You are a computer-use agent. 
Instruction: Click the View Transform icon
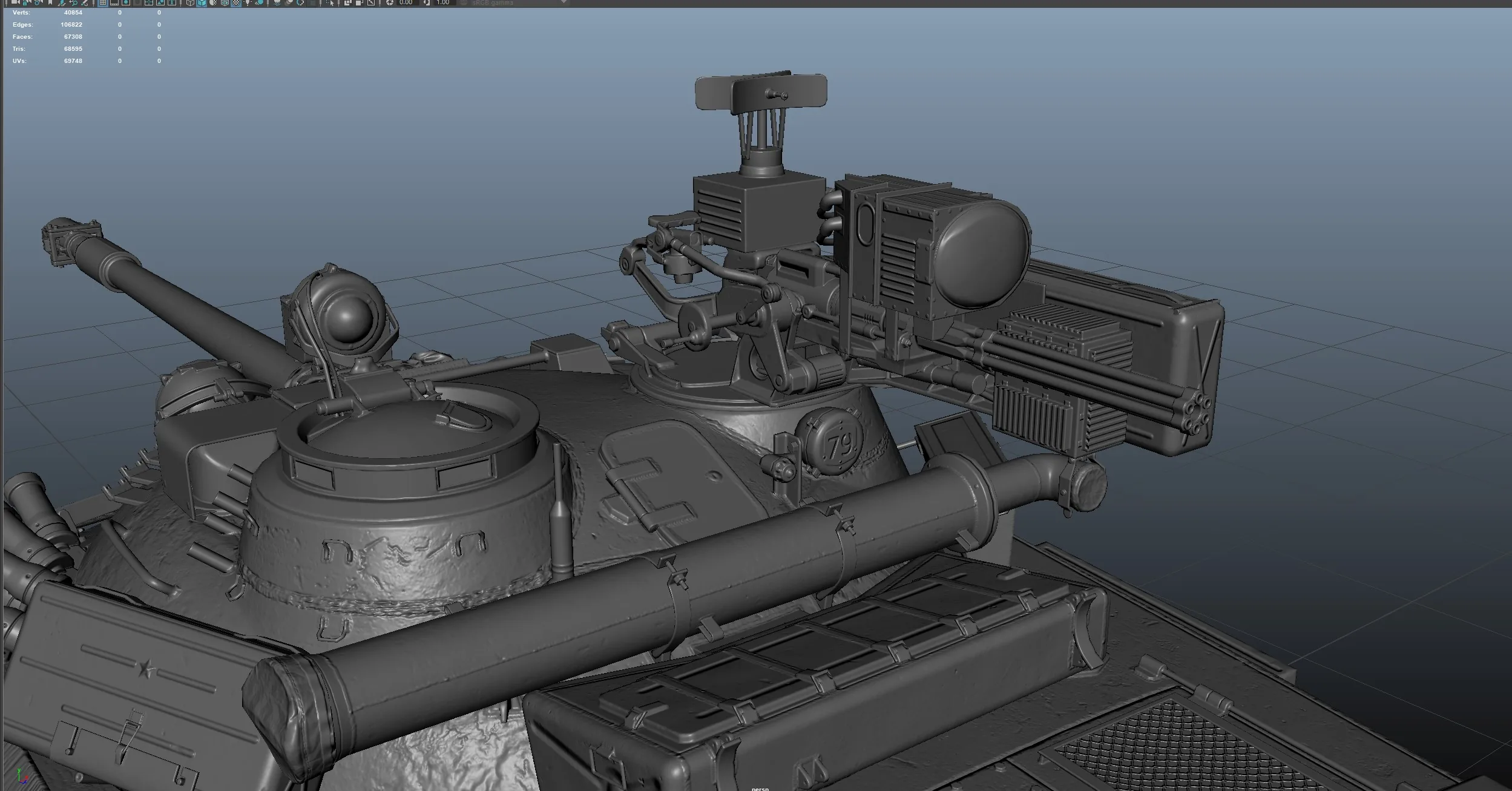pos(464,2)
